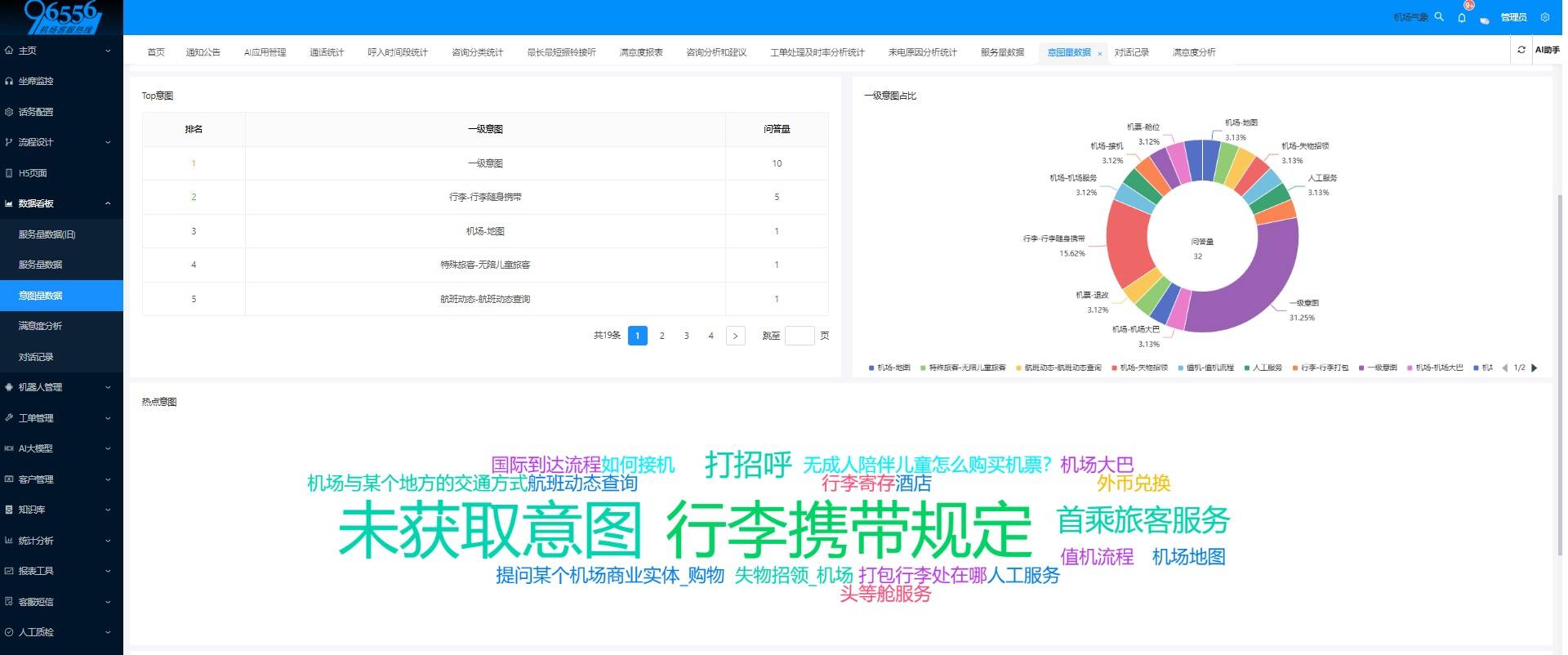Expand the 流程设计 sidebar menu
1568x655 pixels.
coord(108,142)
